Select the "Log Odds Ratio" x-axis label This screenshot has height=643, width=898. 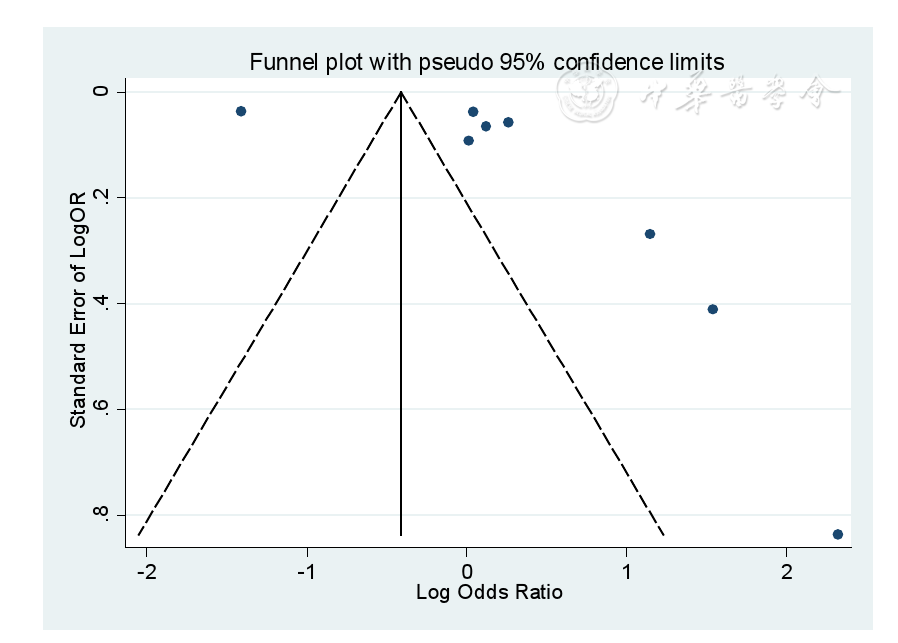tap(489, 593)
